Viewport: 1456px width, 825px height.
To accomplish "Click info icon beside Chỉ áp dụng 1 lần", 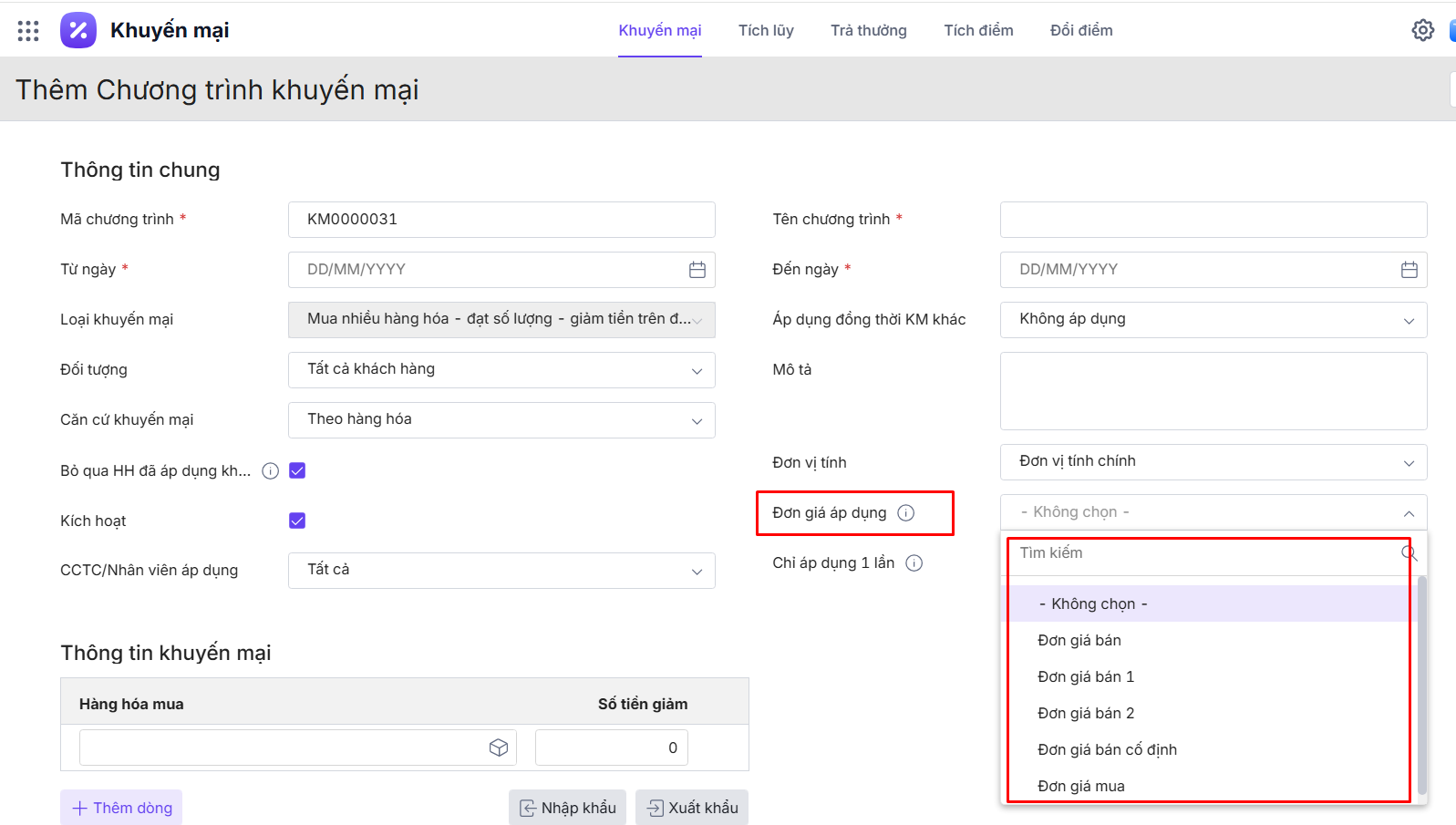I will coord(914,563).
